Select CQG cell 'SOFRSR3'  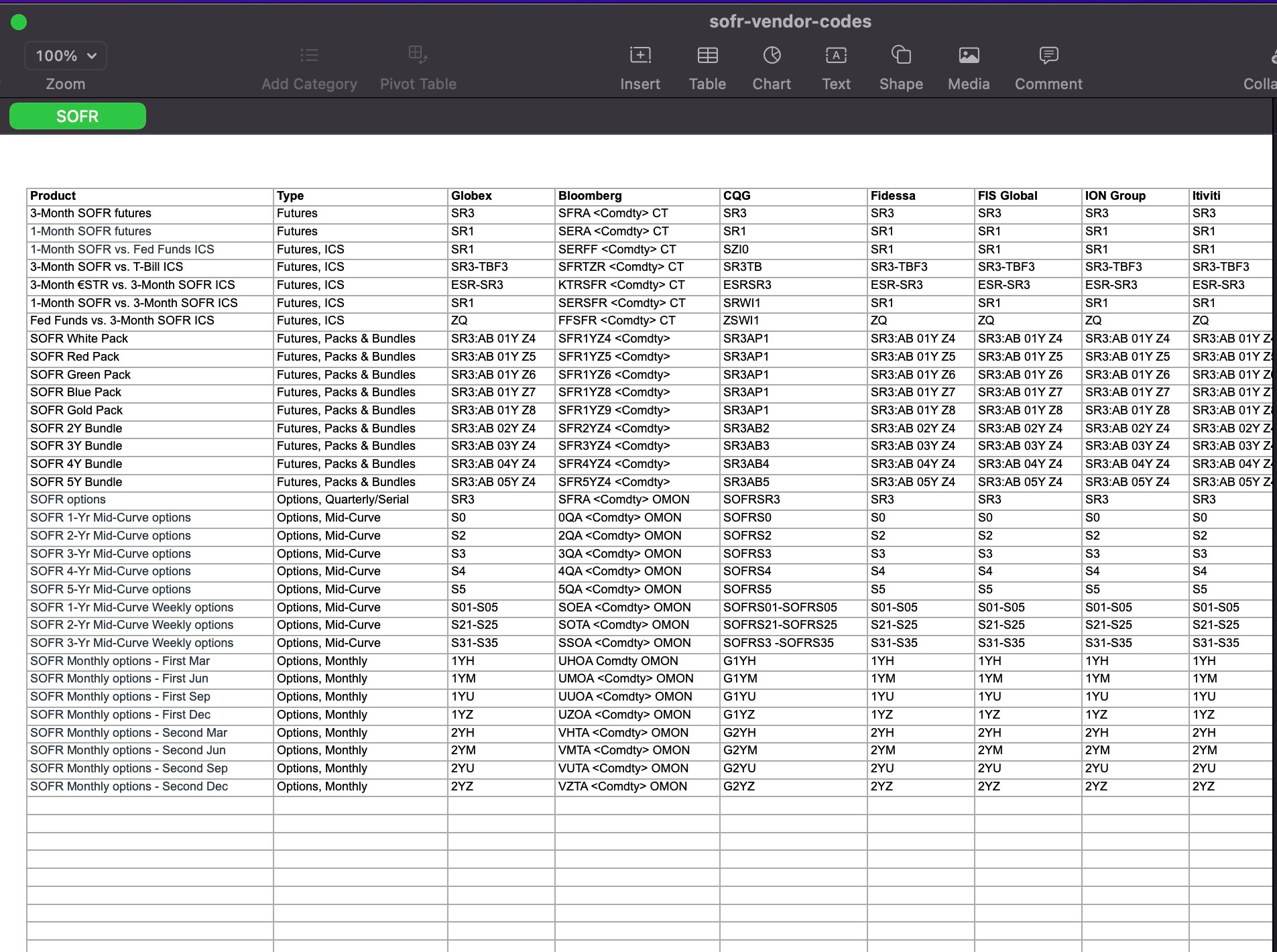794,499
